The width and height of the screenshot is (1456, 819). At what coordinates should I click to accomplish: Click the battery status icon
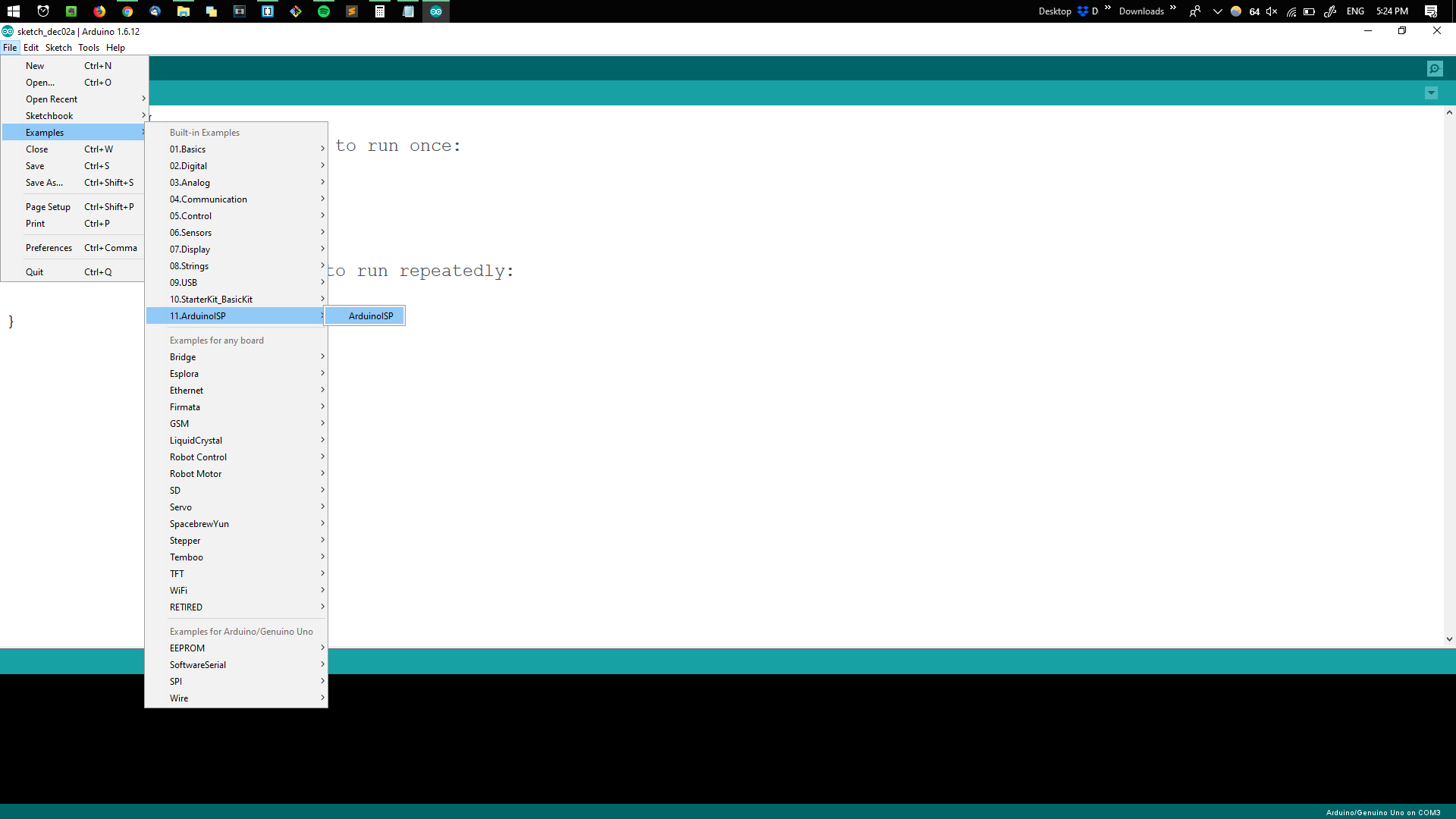pos(1309,11)
